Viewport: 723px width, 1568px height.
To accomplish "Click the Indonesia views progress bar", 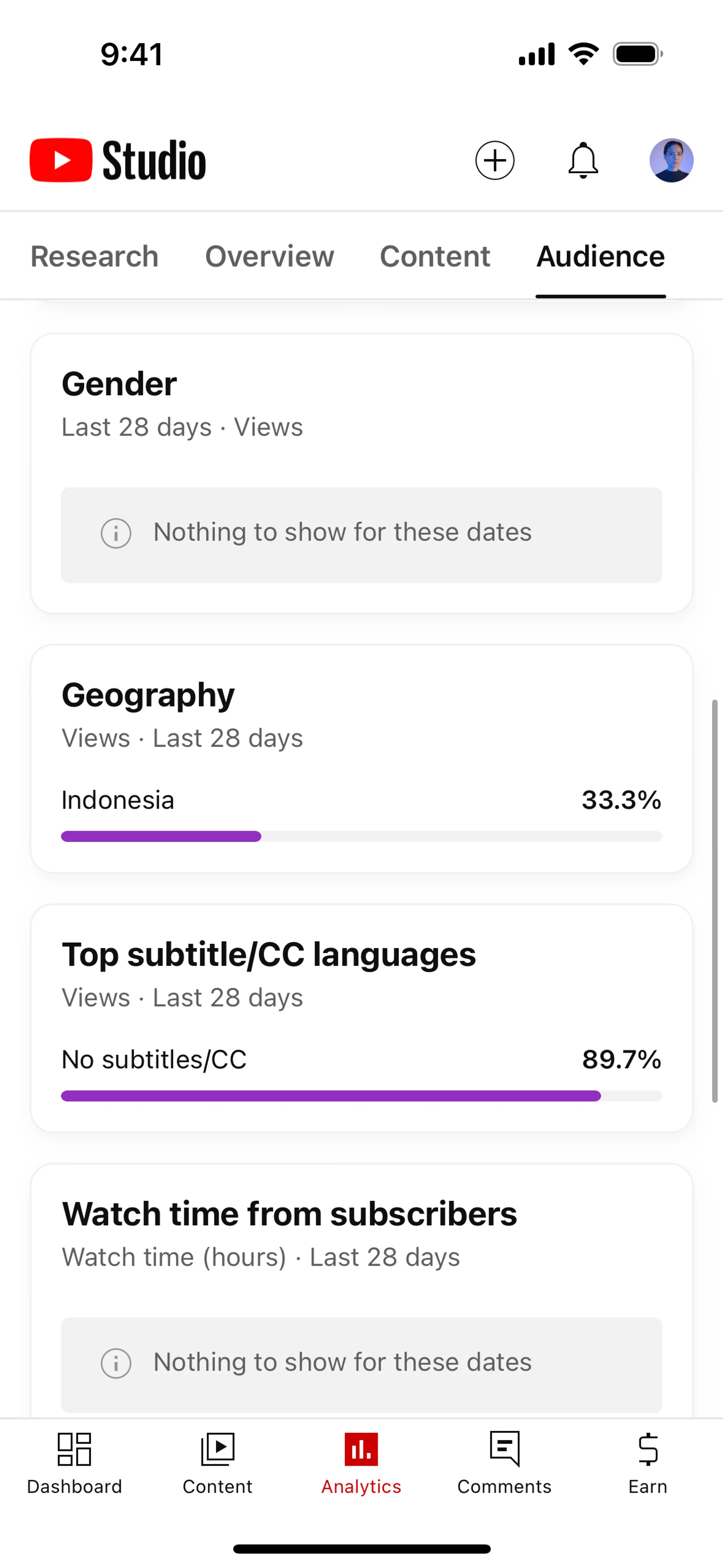I will (361, 836).
